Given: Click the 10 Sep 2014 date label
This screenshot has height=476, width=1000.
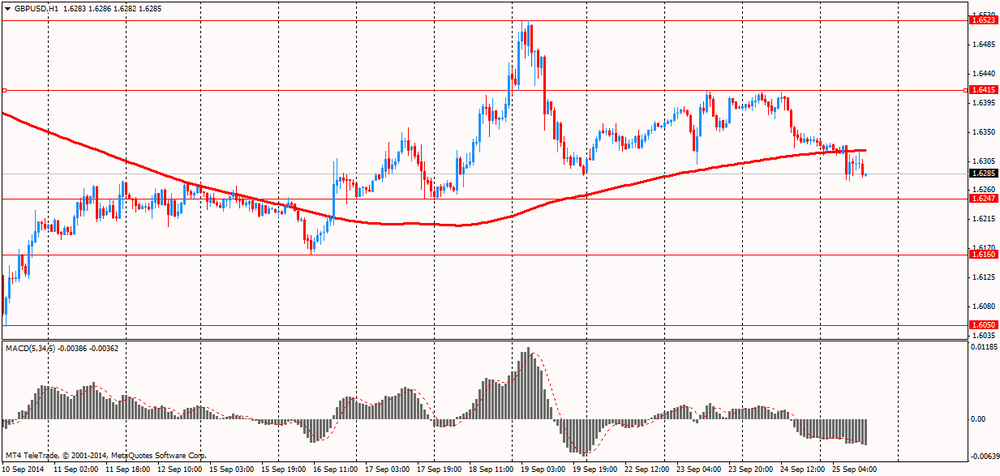Looking at the screenshot, I should [22, 469].
